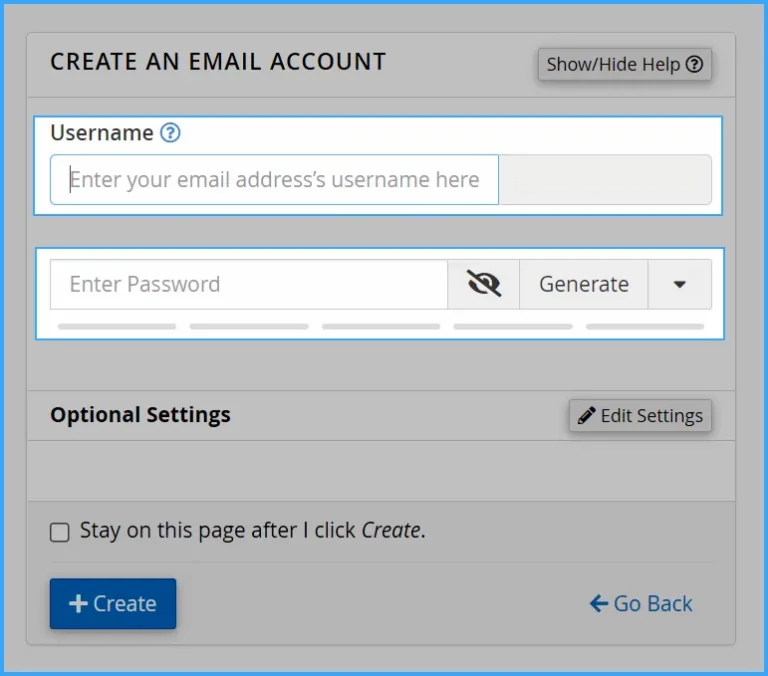Submit the form with the Create button
Viewport: 768px width, 676px height.
coord(113,604)
